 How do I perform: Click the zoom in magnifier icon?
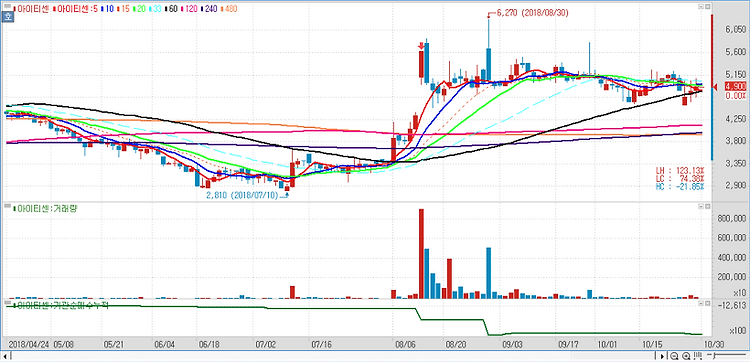[x=686, y=356]
